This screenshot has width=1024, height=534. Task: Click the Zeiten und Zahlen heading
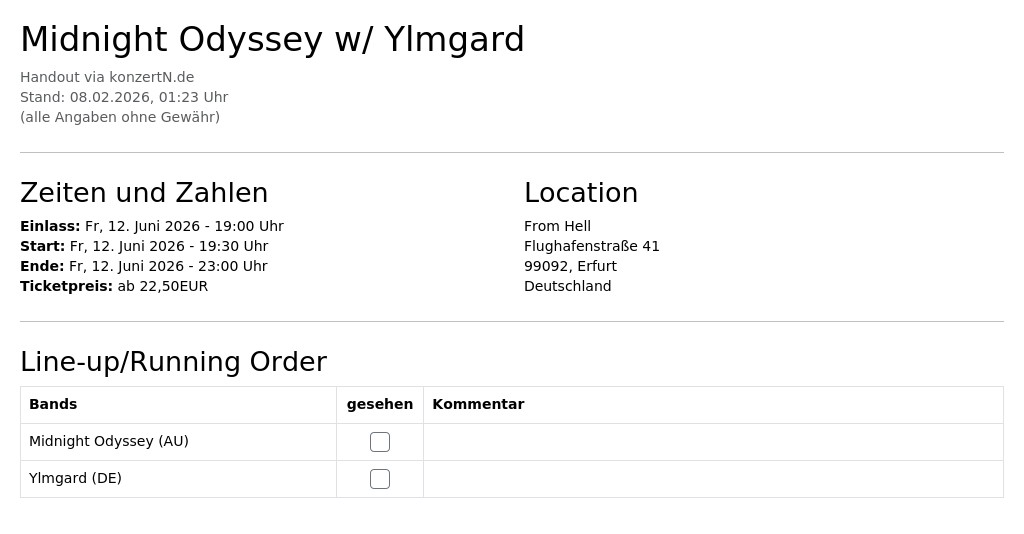tap(144, 193)
